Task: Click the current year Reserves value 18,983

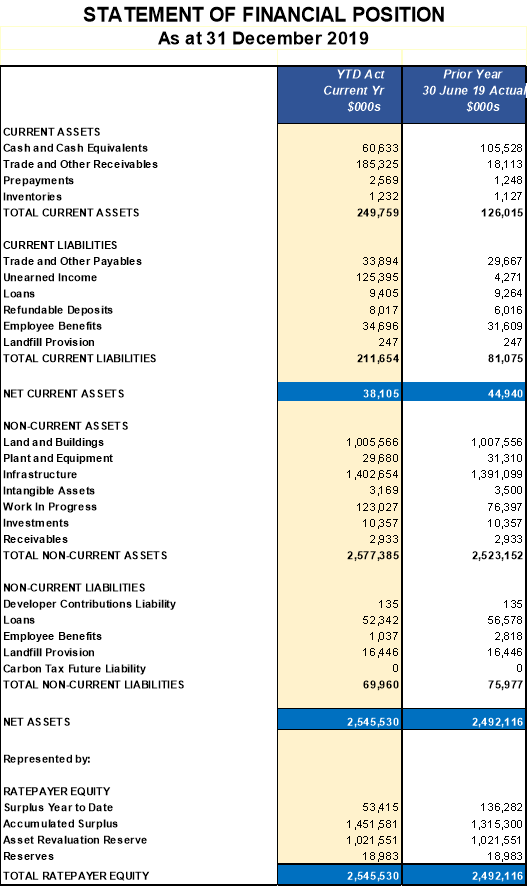Action: [x=380, y=857]
